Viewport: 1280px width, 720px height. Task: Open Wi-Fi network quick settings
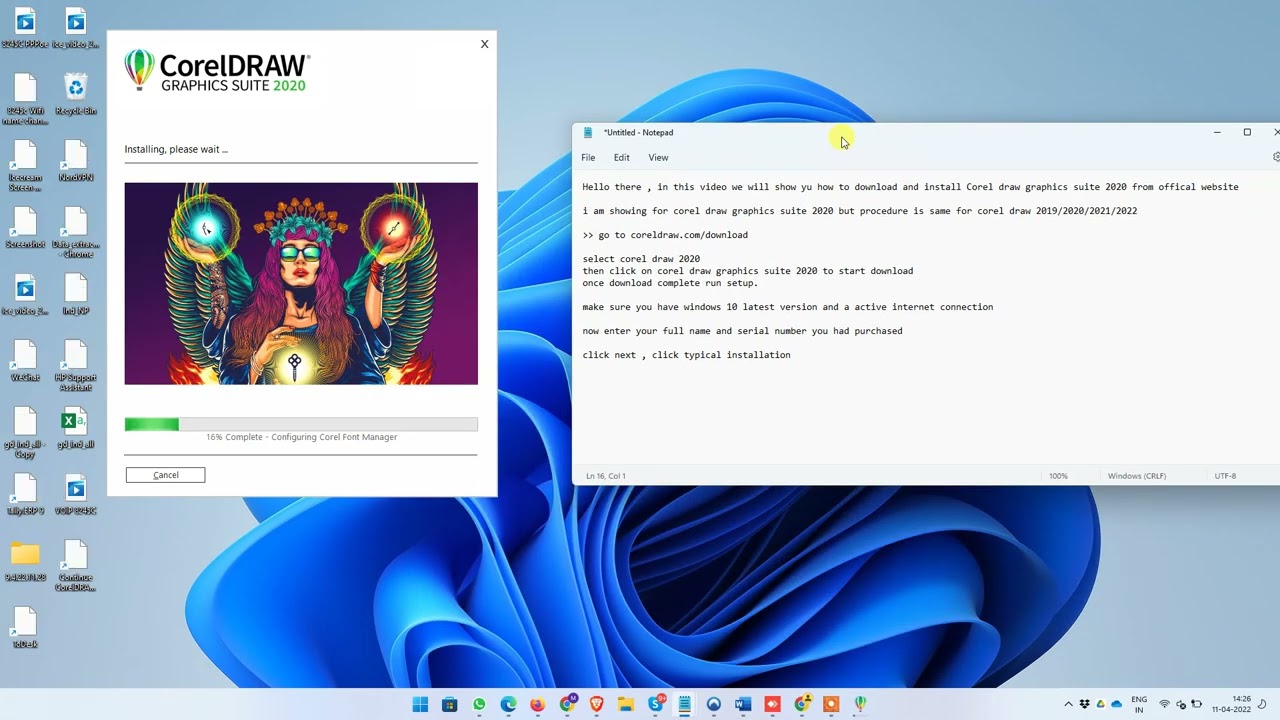pos(1165,704)
